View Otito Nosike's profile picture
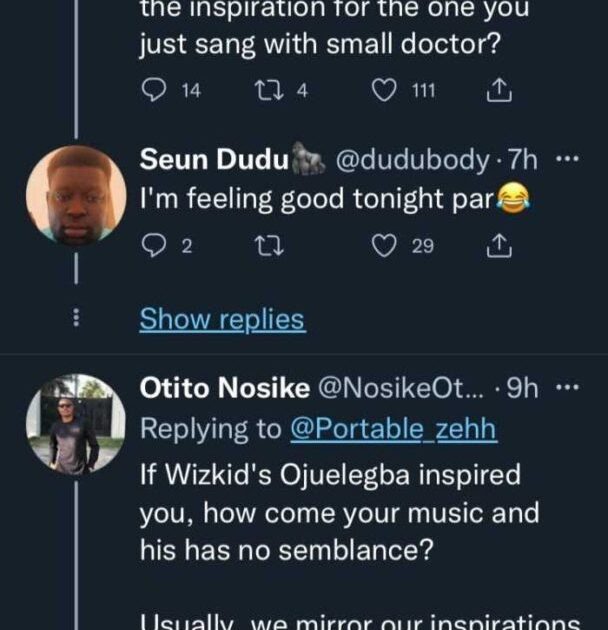Screen dimensions: 608x630 [x=76, y=424]
